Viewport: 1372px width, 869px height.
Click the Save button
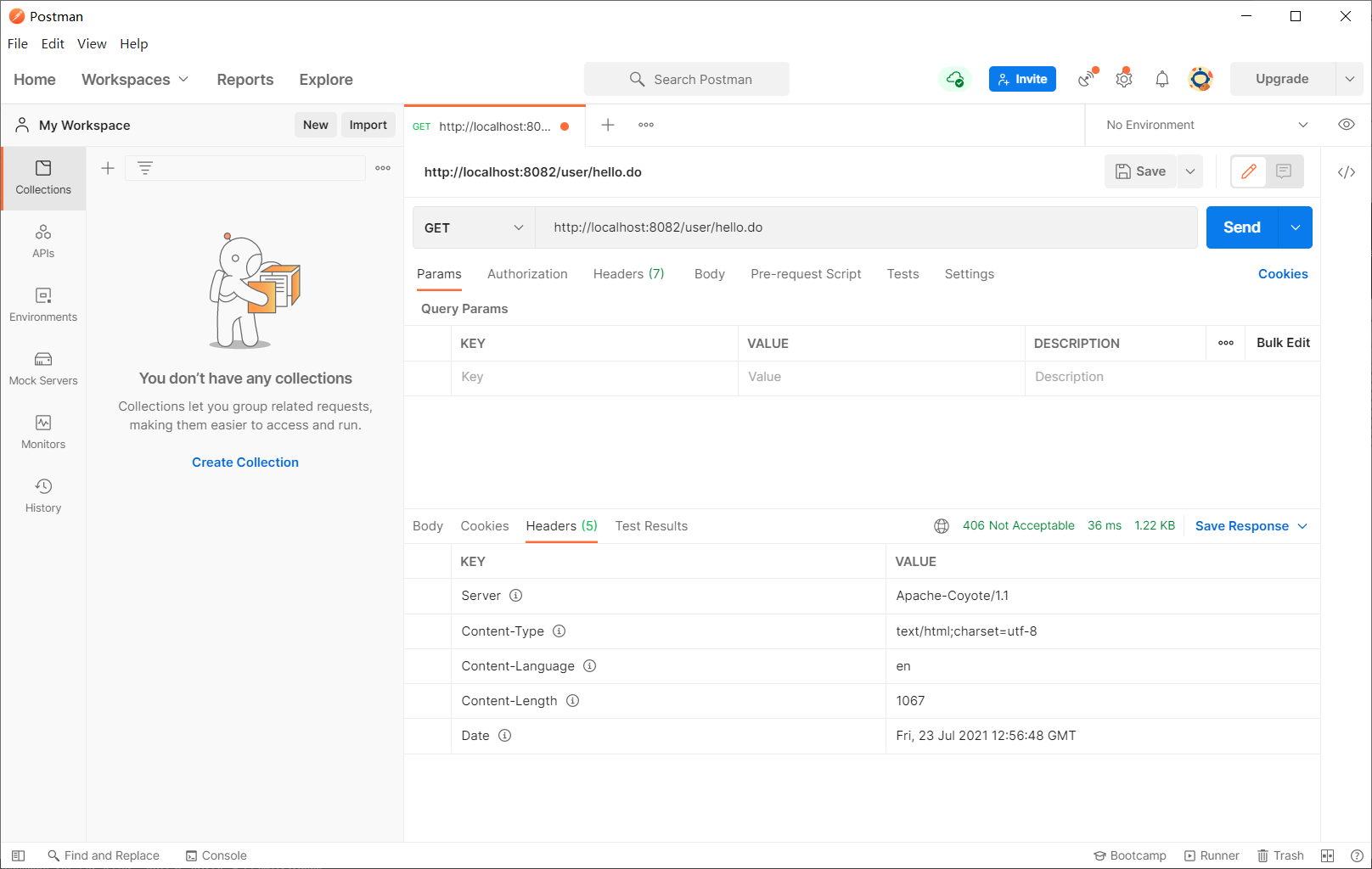1140,171
